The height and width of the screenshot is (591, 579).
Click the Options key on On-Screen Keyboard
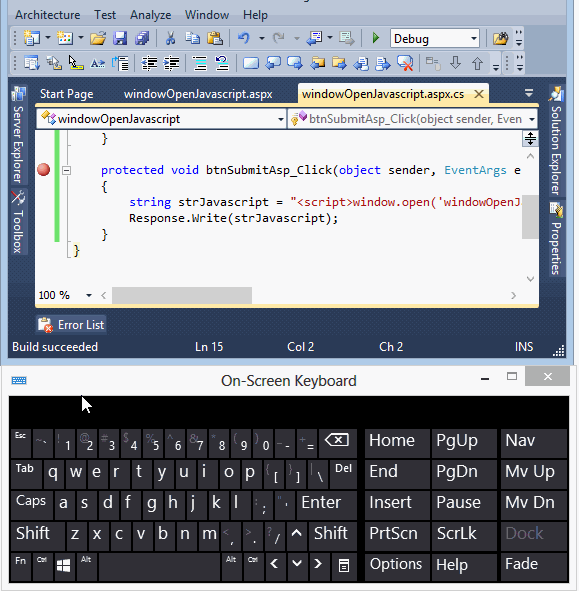(397, 567)
